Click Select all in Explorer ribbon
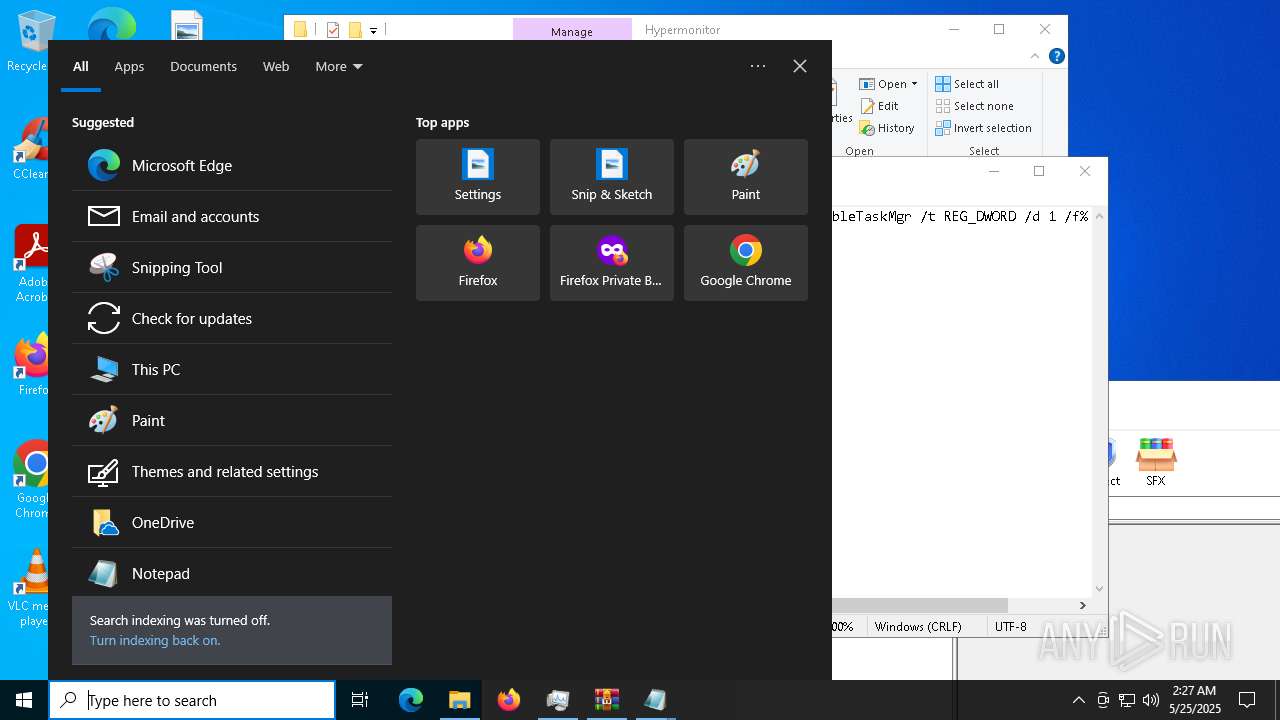 coord(967,84)
